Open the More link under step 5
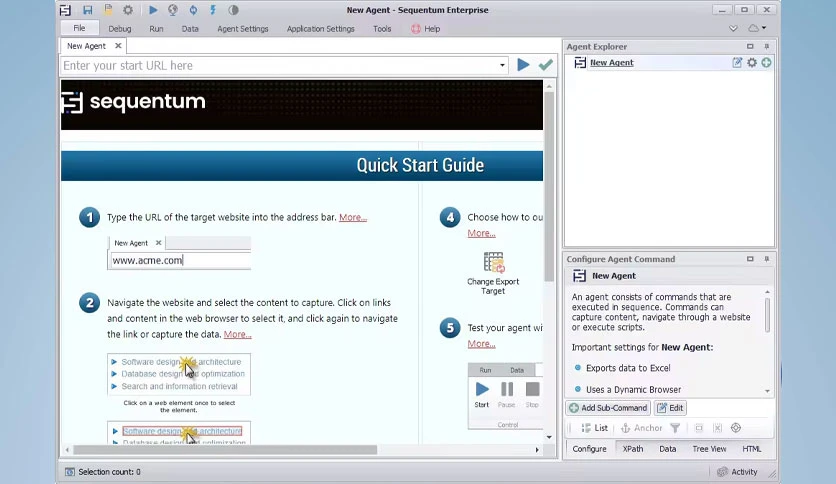 pyautogui.click(x=481, y=344)
